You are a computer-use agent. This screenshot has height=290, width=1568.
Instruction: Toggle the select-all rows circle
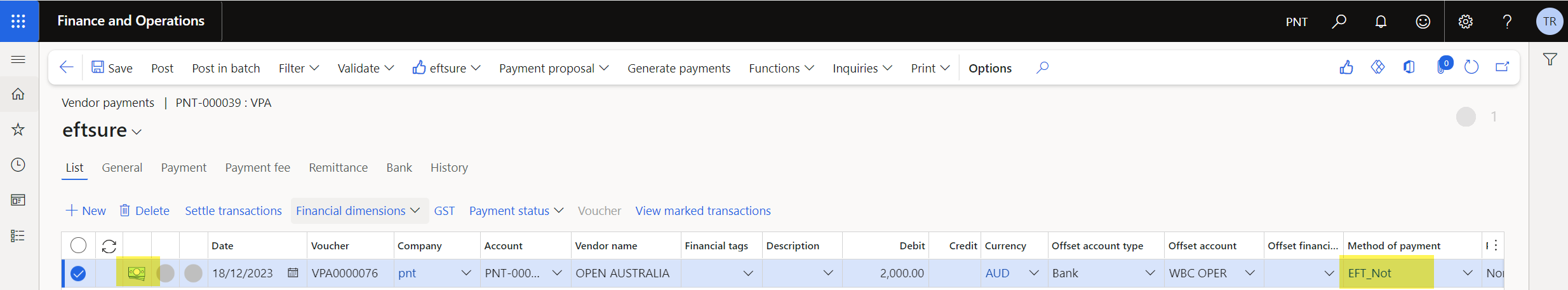pos(78,245)
